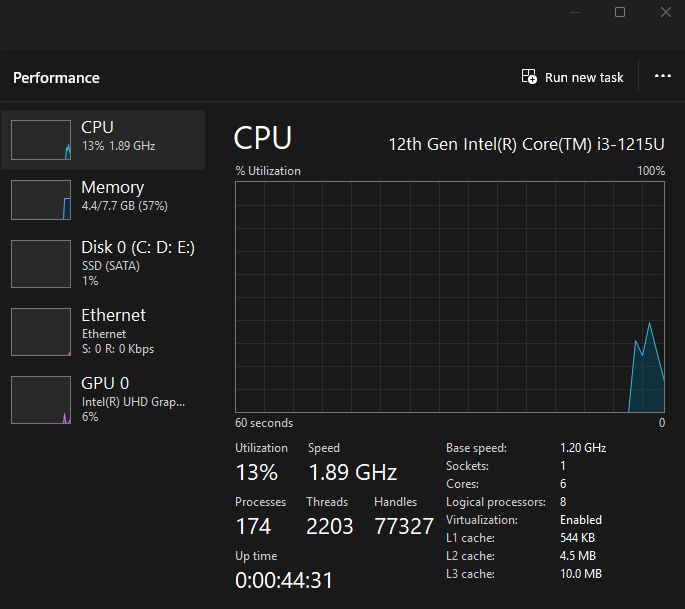
Task: Open the Disk 0 (C: D: E:) entry
Action: (103, 263)
